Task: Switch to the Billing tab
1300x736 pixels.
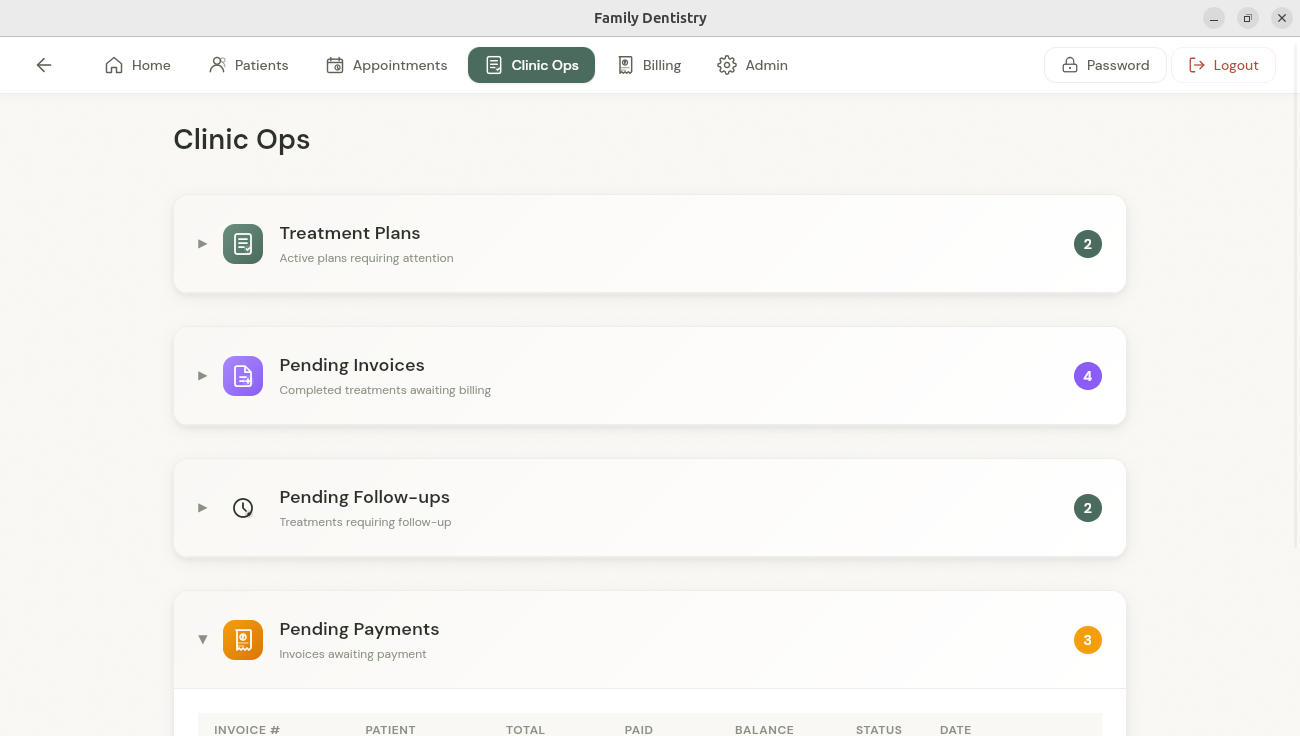Action: (x=649, y=65)
